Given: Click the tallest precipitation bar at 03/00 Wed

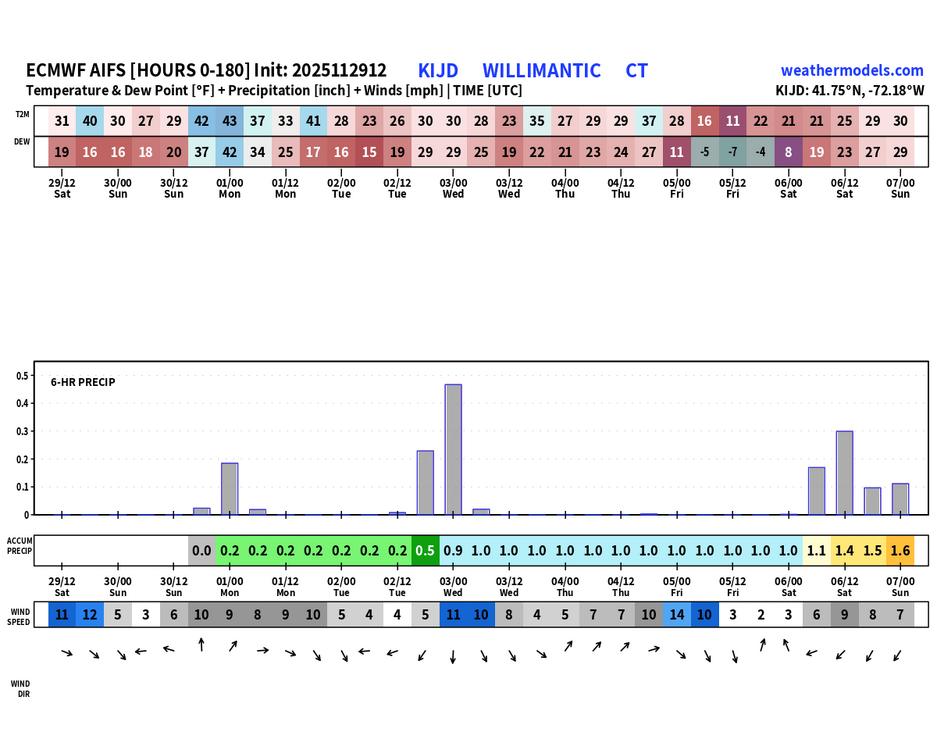Looking at the screenshot, I should [453, 449].
